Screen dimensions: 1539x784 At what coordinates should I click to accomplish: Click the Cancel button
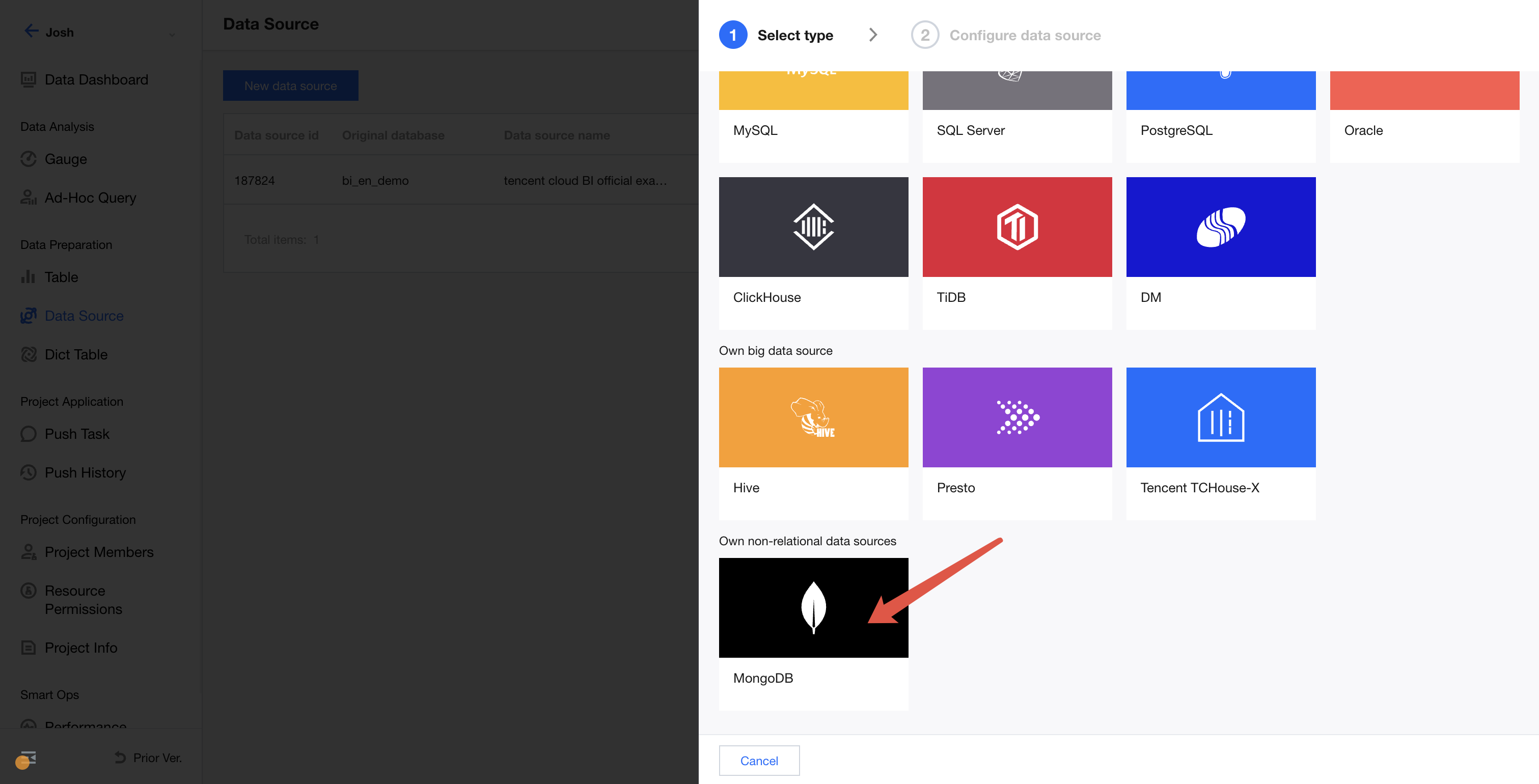759,760
